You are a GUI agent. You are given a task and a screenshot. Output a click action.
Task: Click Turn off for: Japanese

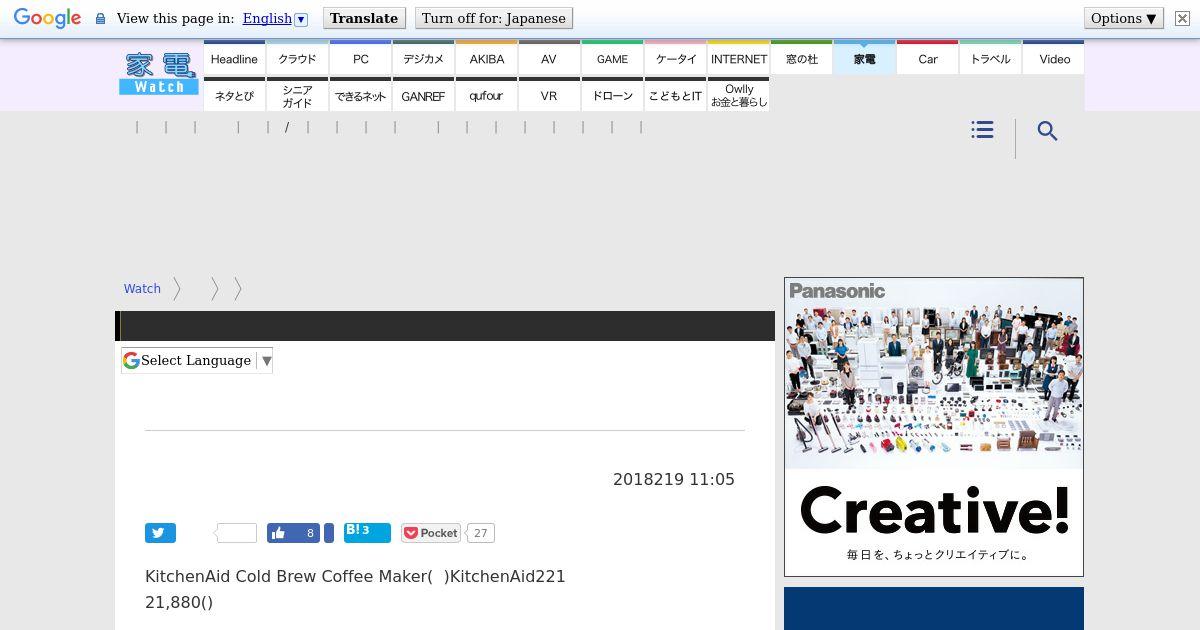[494, 18]
